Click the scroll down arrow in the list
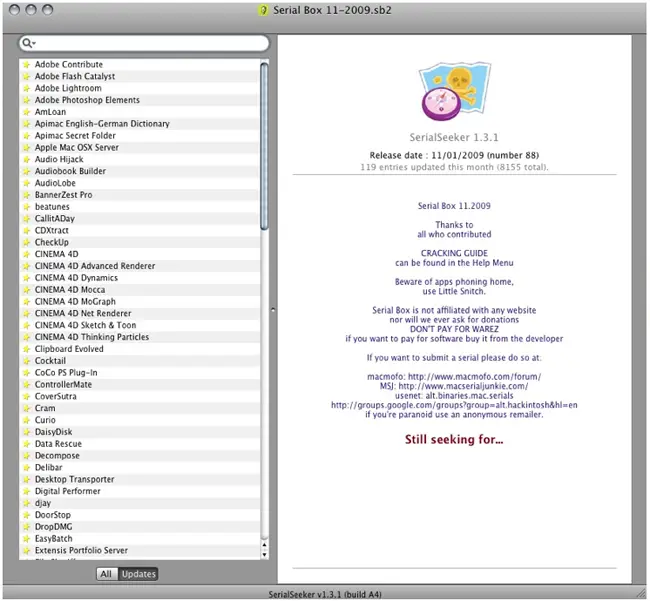650x601 pixels. click(264, 555)
